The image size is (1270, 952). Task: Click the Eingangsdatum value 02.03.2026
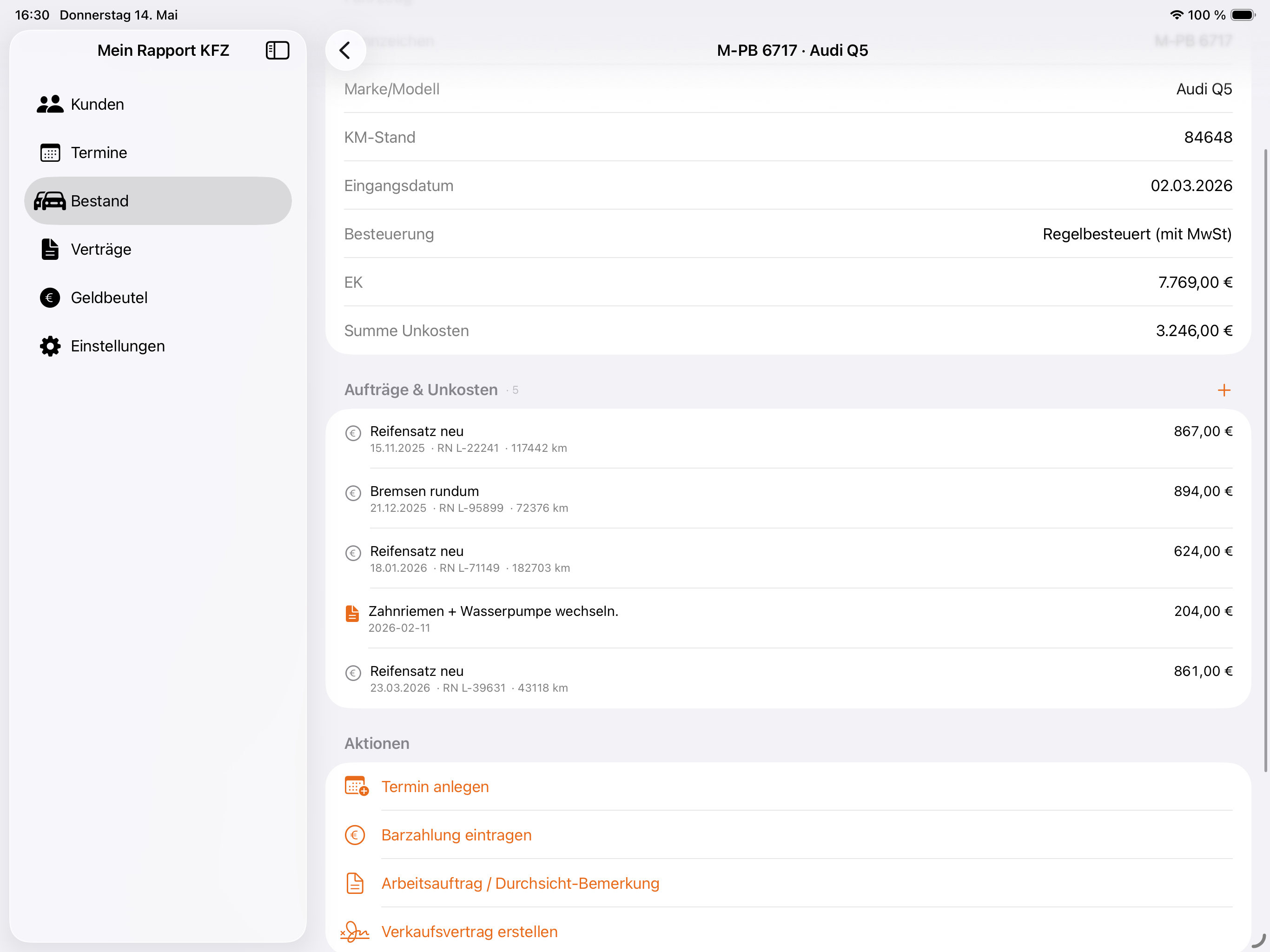1191,185
